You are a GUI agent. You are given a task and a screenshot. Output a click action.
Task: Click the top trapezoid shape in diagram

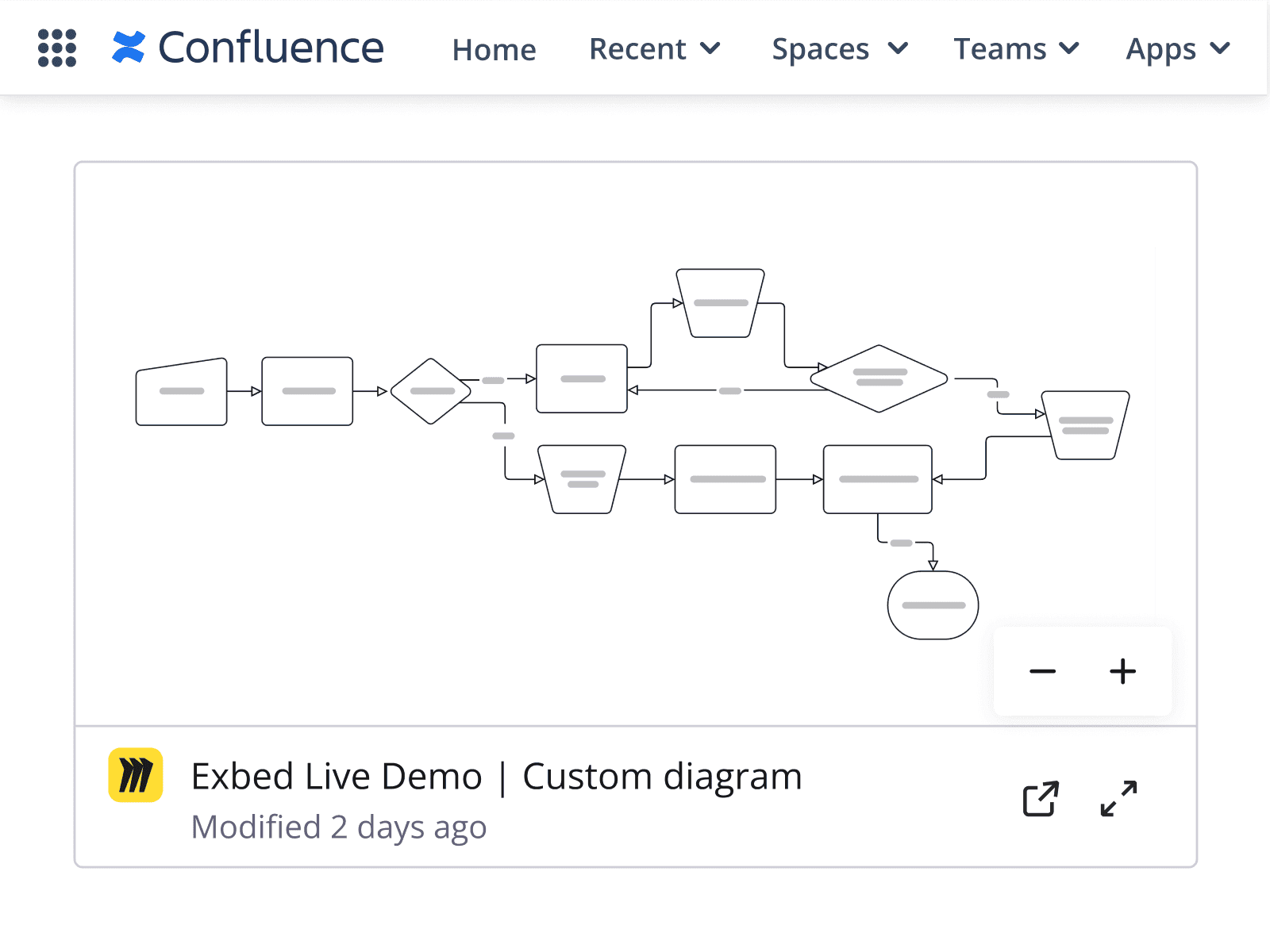(721, 303)
